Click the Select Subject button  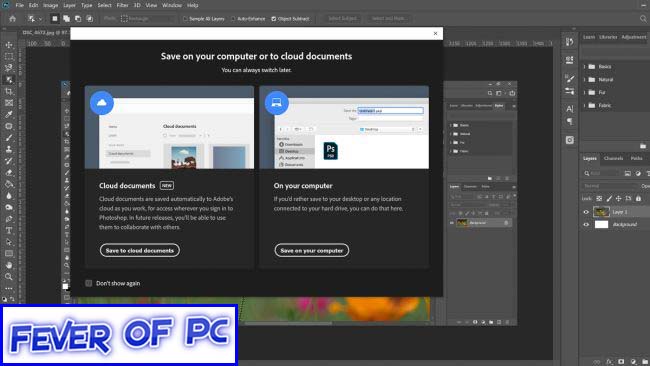342,19
